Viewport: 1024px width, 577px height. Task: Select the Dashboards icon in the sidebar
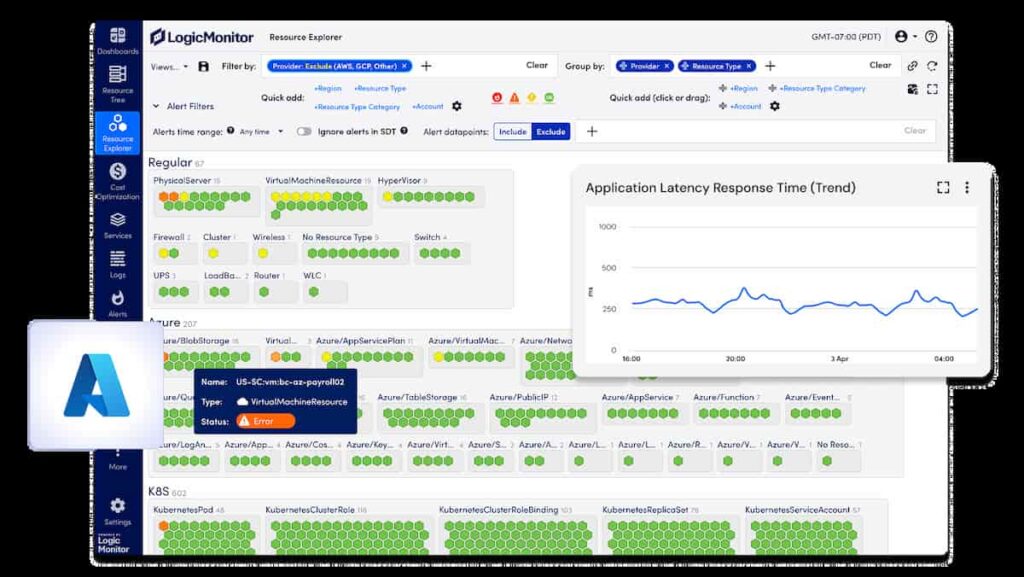118,35
